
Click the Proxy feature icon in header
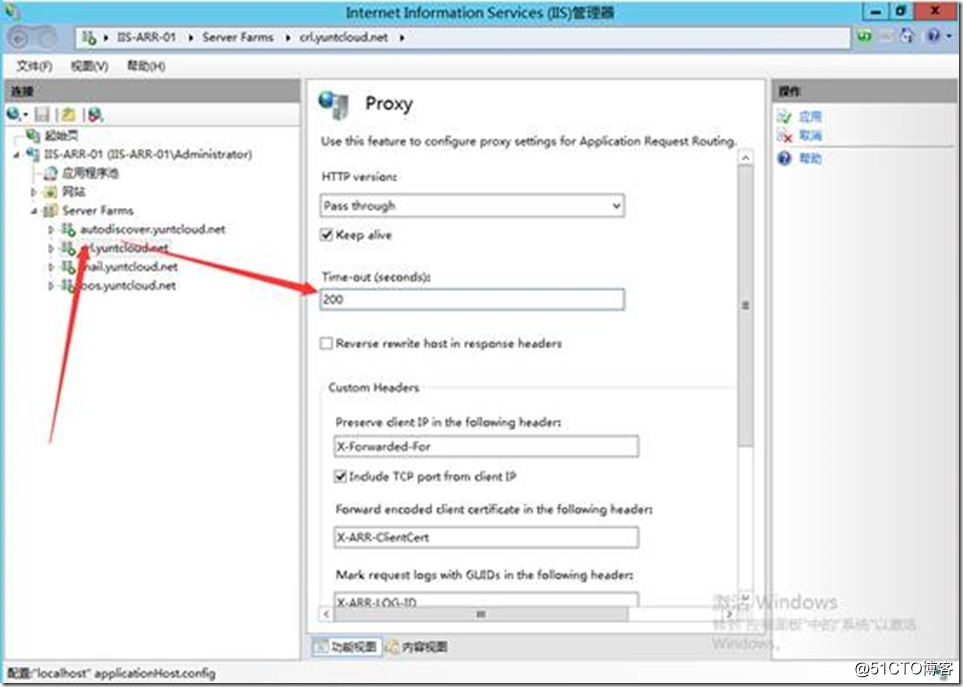click(334, 105)
